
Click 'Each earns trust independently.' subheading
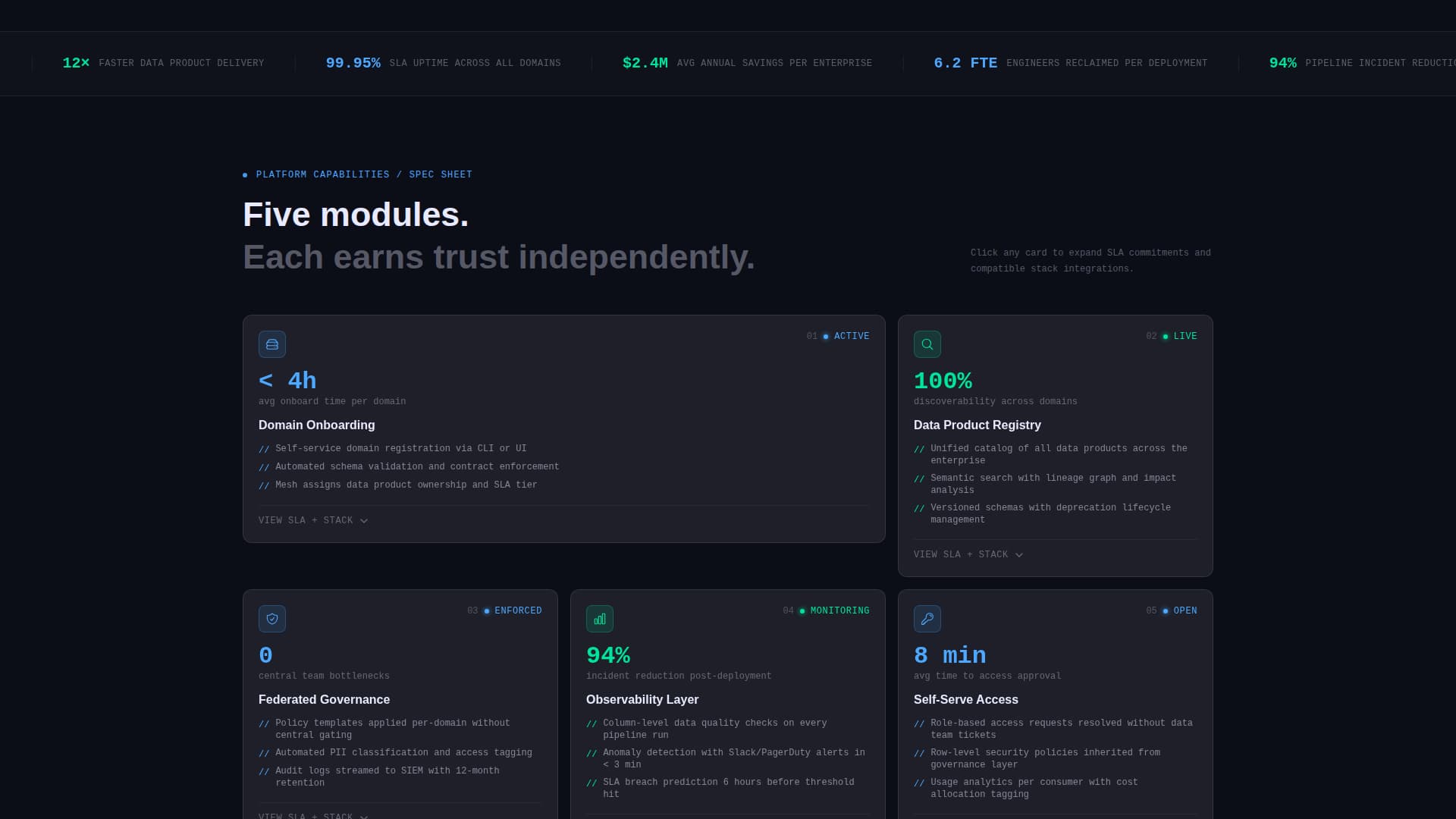[498, 257]
